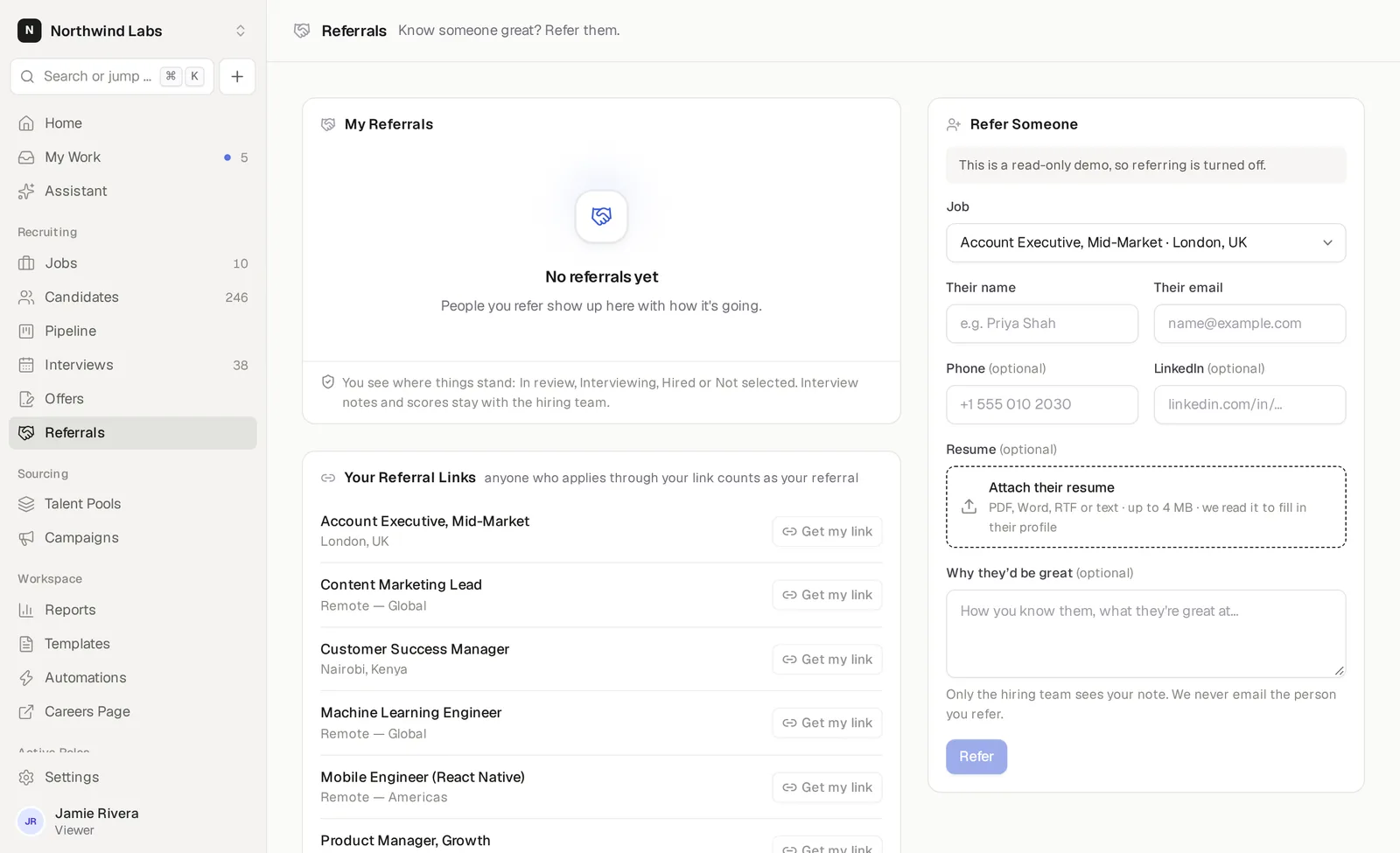This screenshot has height=853, width=1400.
Task: Click the shield icon beside status note
Action: [328, 382]
